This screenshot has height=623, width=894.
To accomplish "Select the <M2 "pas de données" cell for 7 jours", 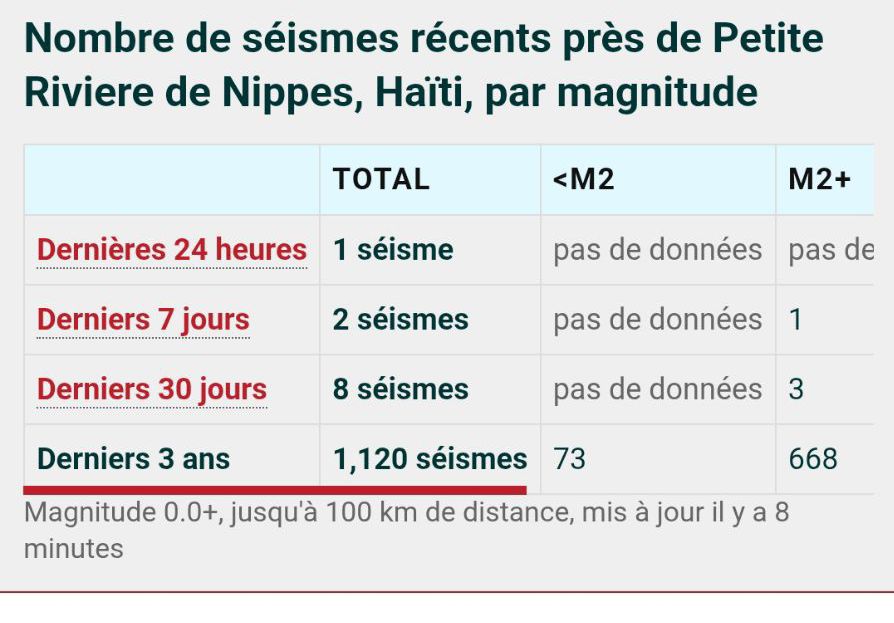I will coord(657,320).
